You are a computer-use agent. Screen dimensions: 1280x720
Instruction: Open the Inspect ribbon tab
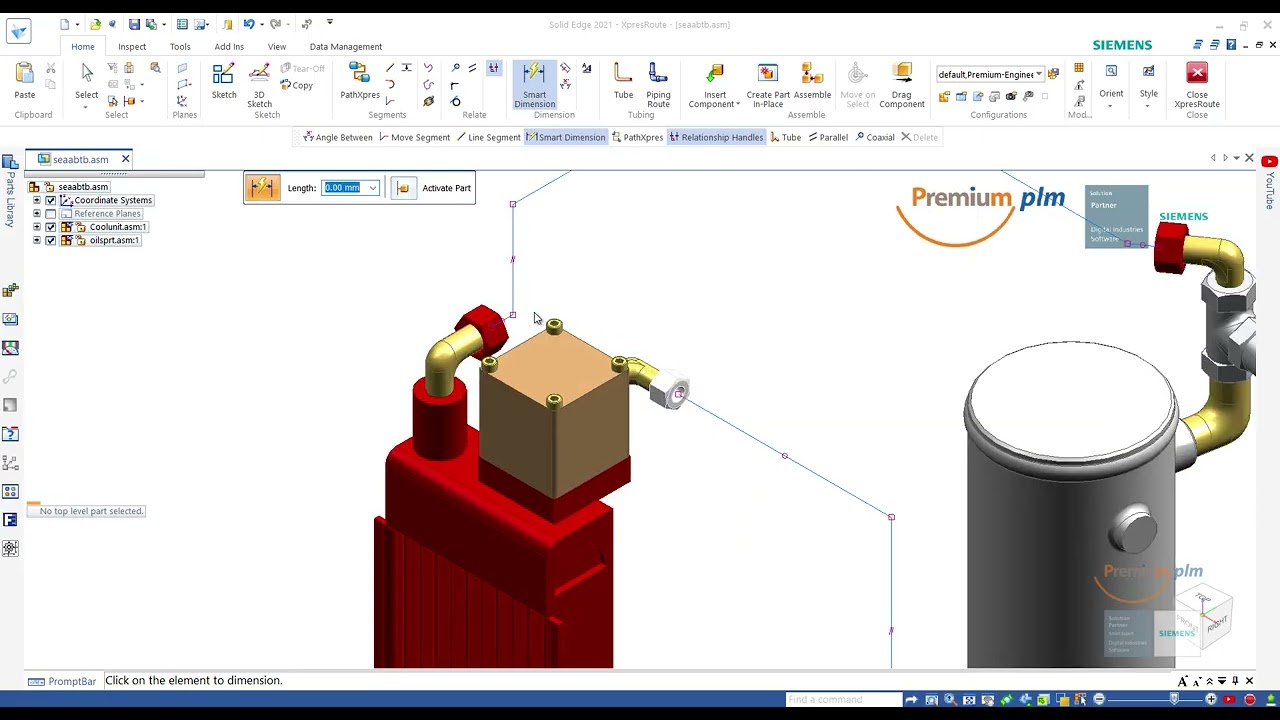point(132,46)
